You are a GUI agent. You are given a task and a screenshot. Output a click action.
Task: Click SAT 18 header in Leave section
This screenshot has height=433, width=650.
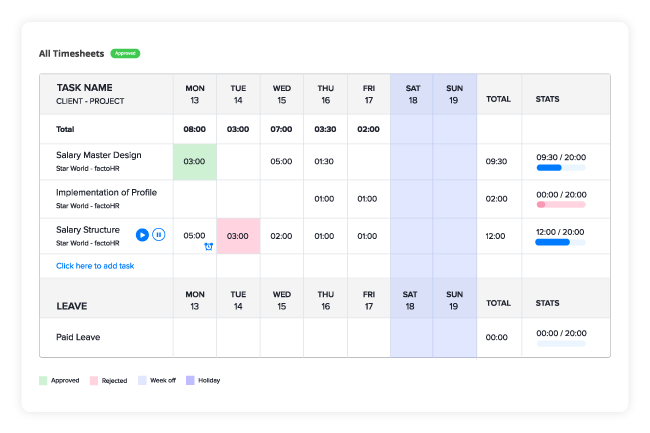410,300
